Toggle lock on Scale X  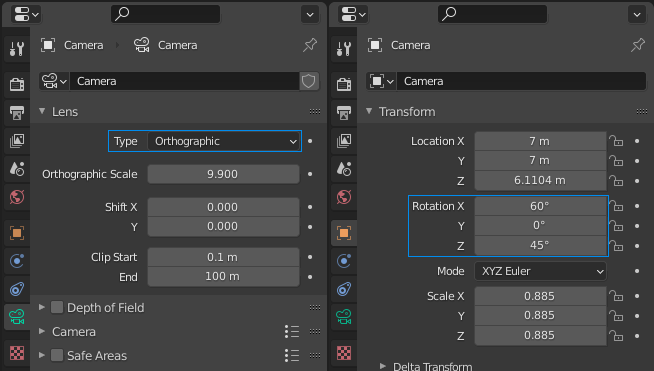[x=616, y=296]
